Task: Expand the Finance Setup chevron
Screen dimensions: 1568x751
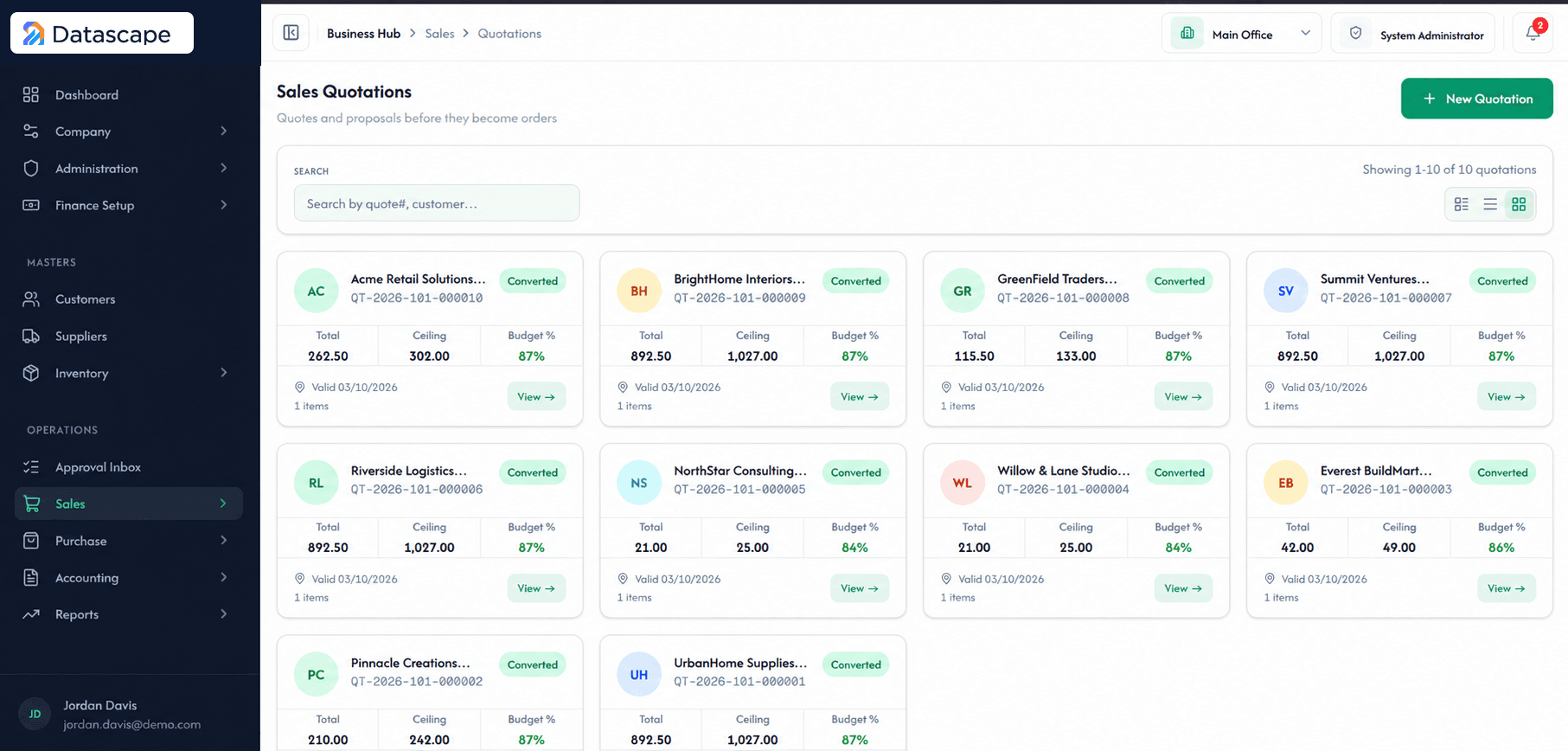Action: point(224,205)
